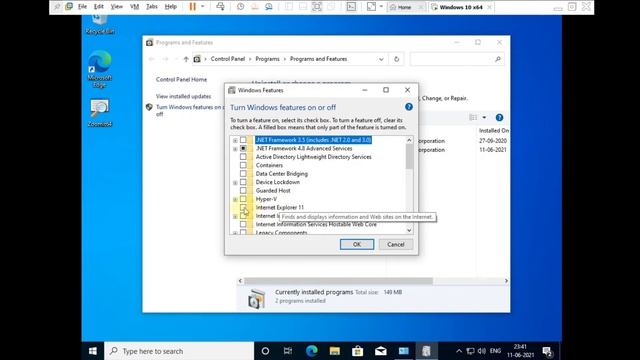
Task: Click Turn Windows features on or off link
Action: 189,110
